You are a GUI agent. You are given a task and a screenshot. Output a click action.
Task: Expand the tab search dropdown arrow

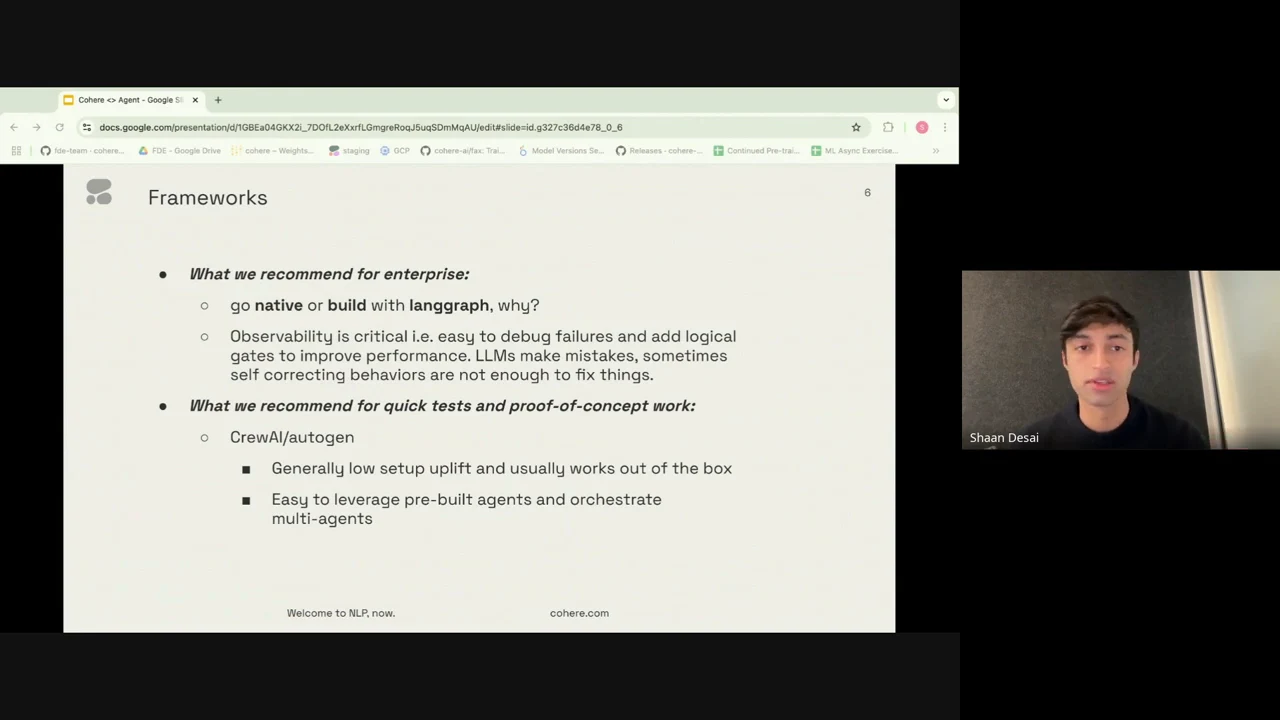pyautogui.click(x=946, y=100)
